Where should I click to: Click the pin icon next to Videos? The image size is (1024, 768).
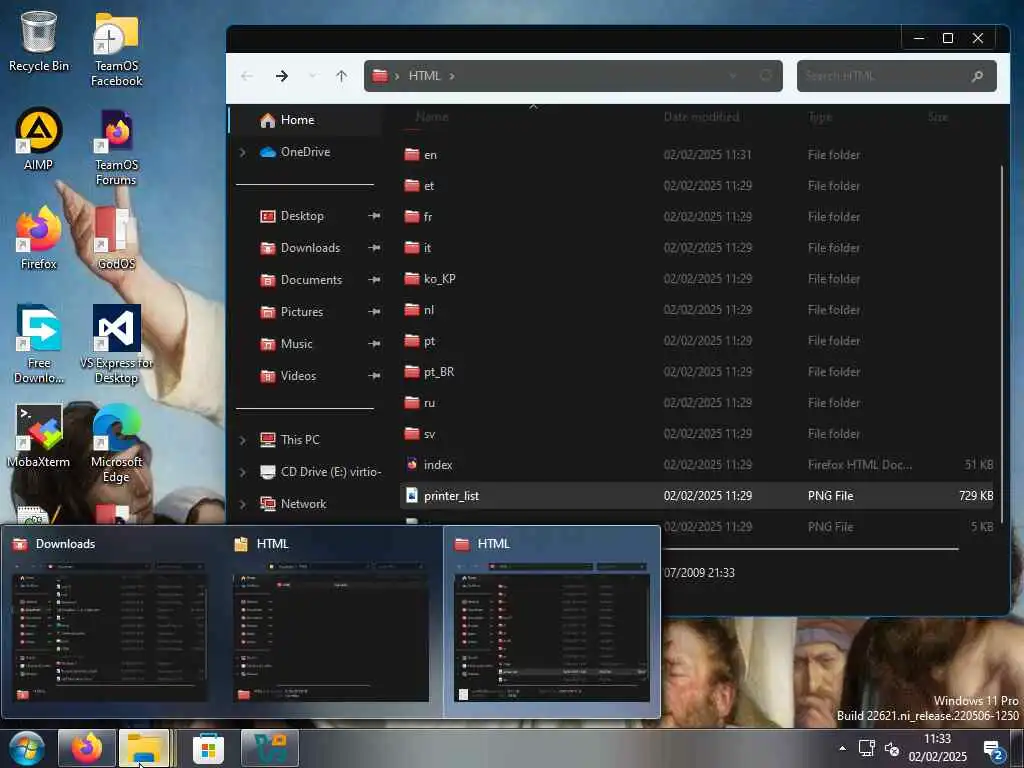[x=374, y=376]
